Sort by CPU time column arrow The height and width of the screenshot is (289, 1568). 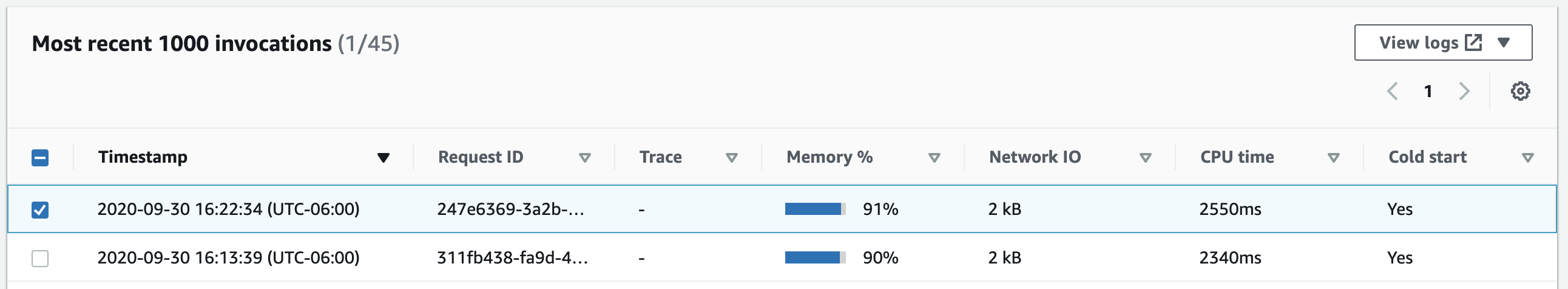pos(1333,158)
